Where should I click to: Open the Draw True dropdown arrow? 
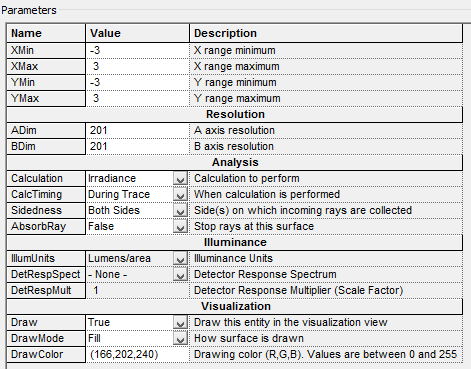tap(180, 322)
